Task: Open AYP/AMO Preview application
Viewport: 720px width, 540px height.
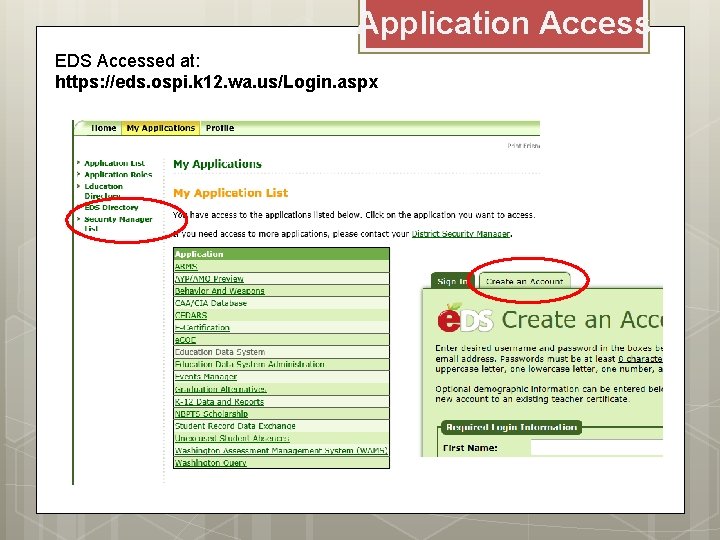Action: [x=209, y=279]
